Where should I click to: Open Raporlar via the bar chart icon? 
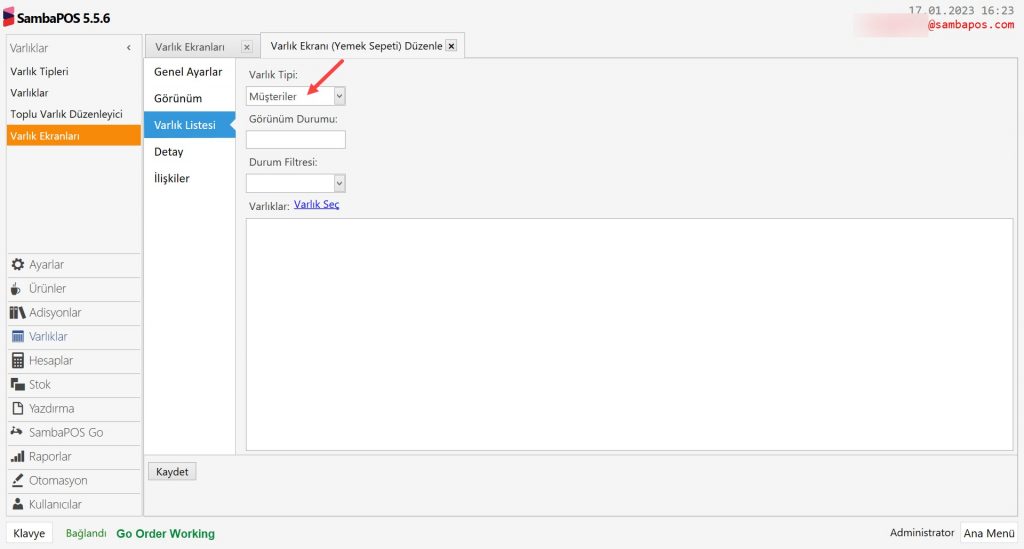[18, 457]
